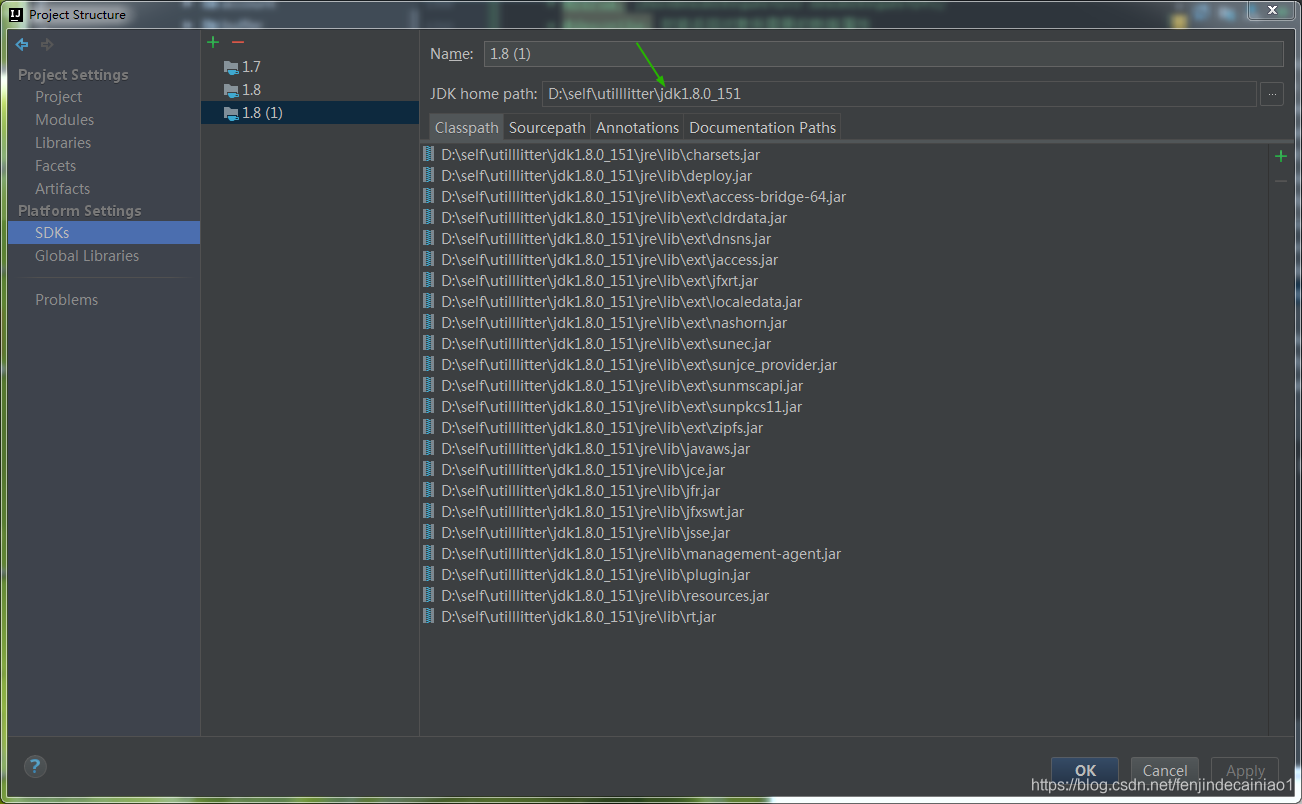Viewport: 1302px width, 804px height.
Task: Remove selected SDK with red minus
Action: pyautogui.click(x=237, y=42)
